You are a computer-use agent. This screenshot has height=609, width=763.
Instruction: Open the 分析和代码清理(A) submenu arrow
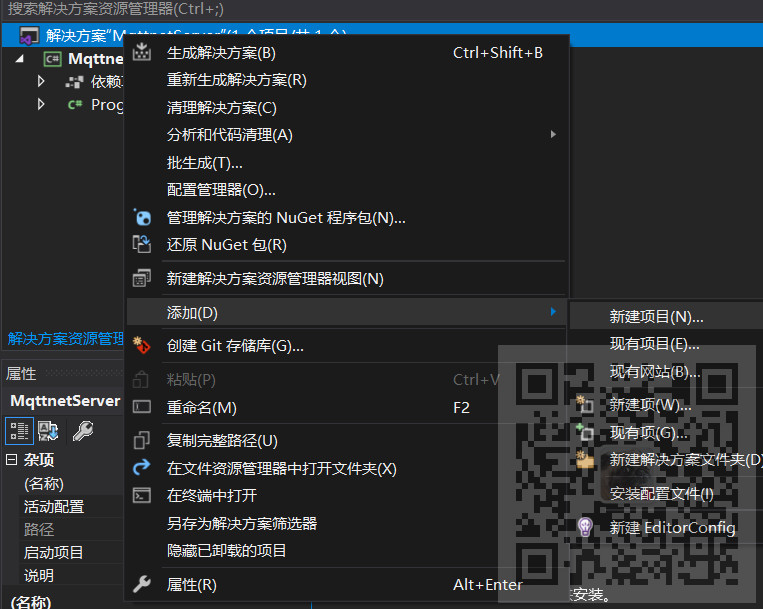point(553,134)
